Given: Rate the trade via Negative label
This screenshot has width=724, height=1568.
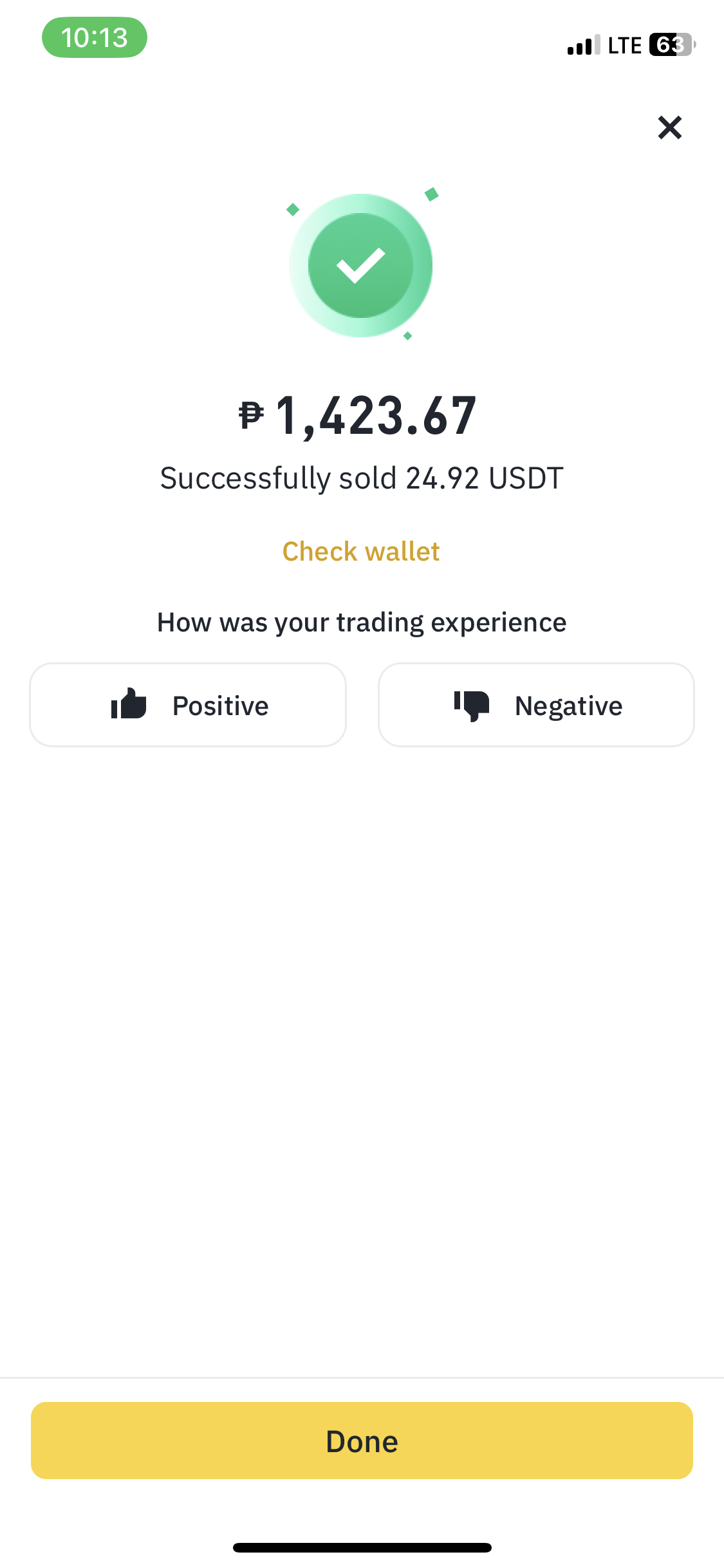Looking at the screenshot, I should coord(569,706).
